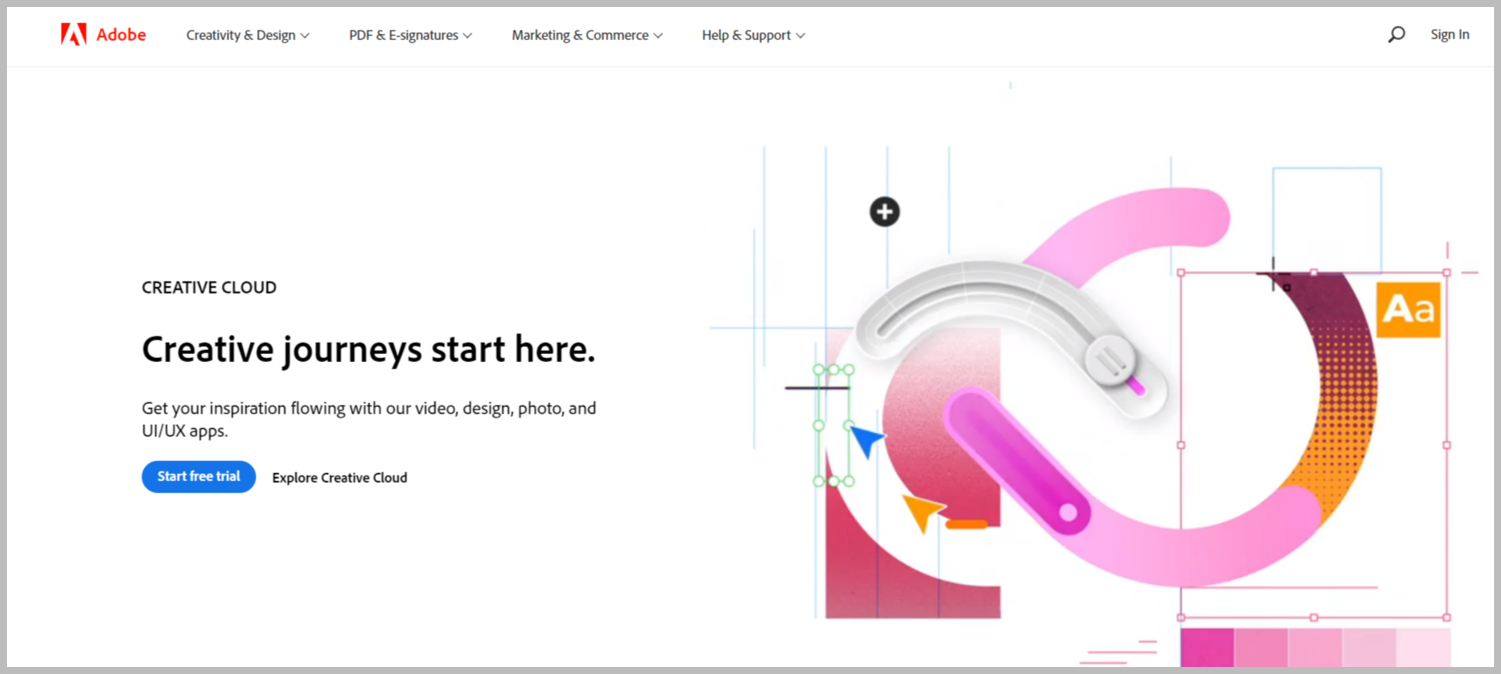Click the Creative journeys start here heading
The width and height of the screenshot is (1501, 674).
coord(369,350)
